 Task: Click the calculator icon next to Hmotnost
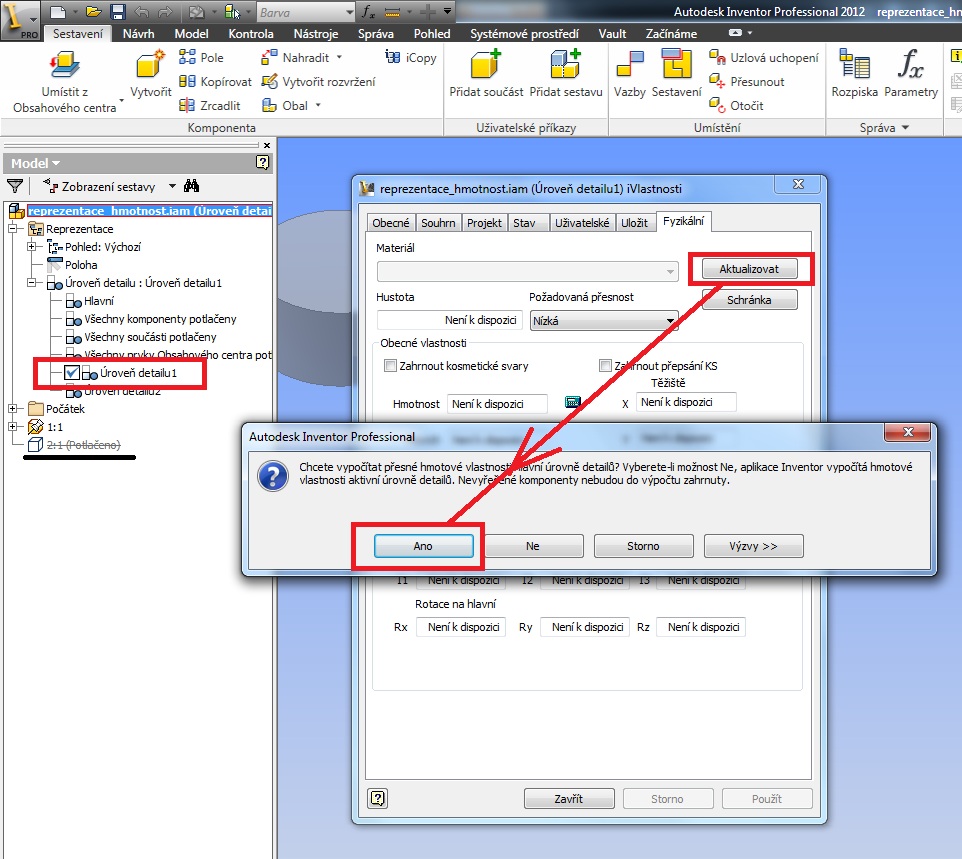573,402
